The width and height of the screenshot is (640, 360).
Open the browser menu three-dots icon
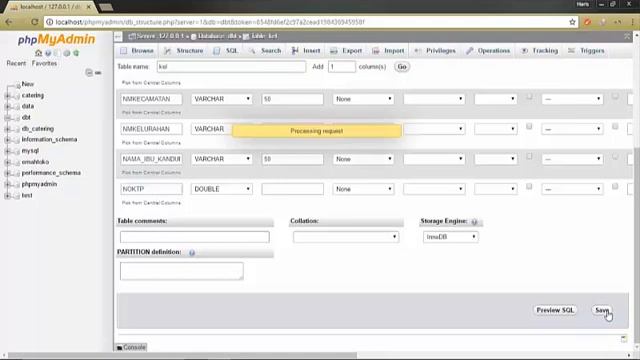(632, 22)
